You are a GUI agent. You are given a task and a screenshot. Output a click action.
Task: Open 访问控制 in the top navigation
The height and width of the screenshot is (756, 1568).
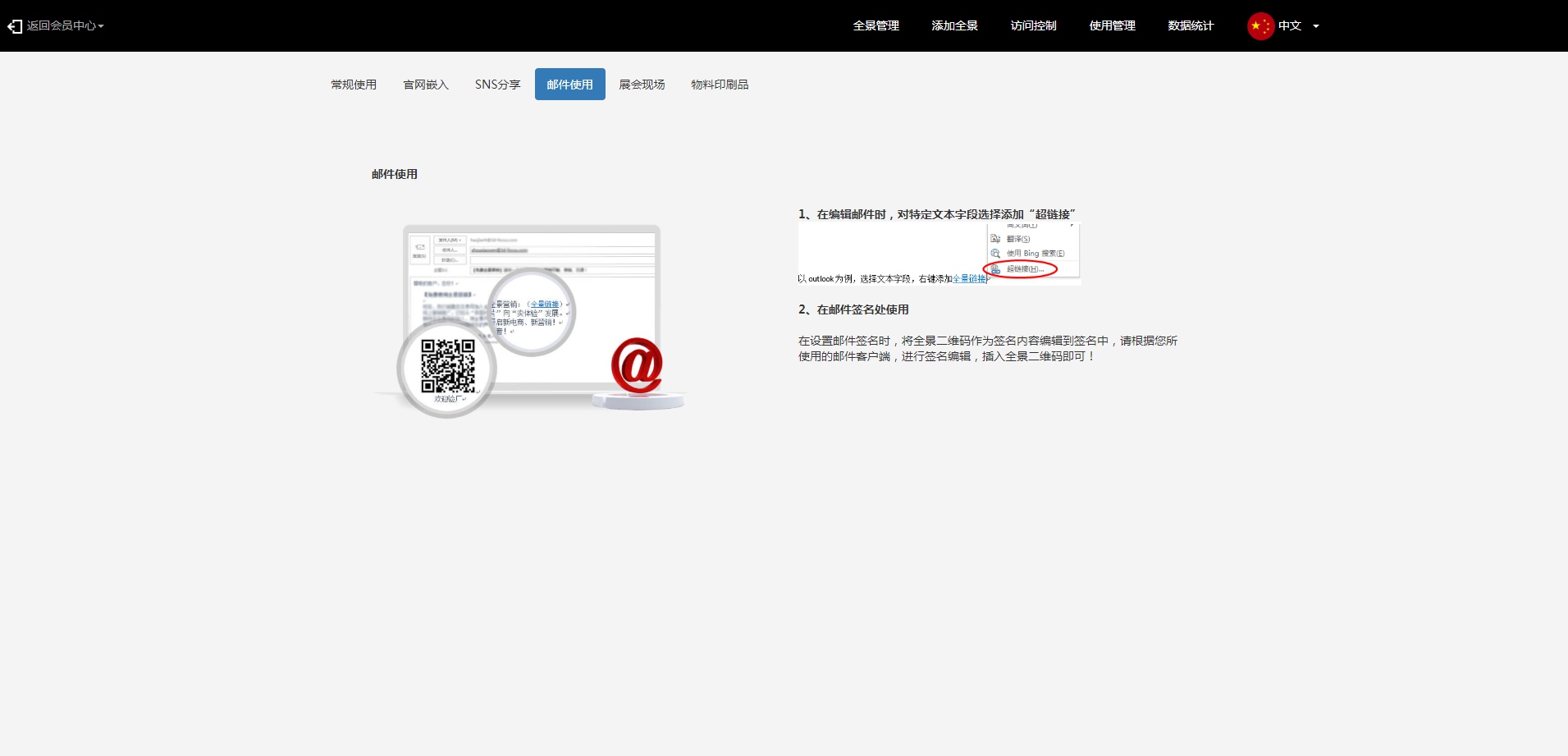coord(1033,26)
